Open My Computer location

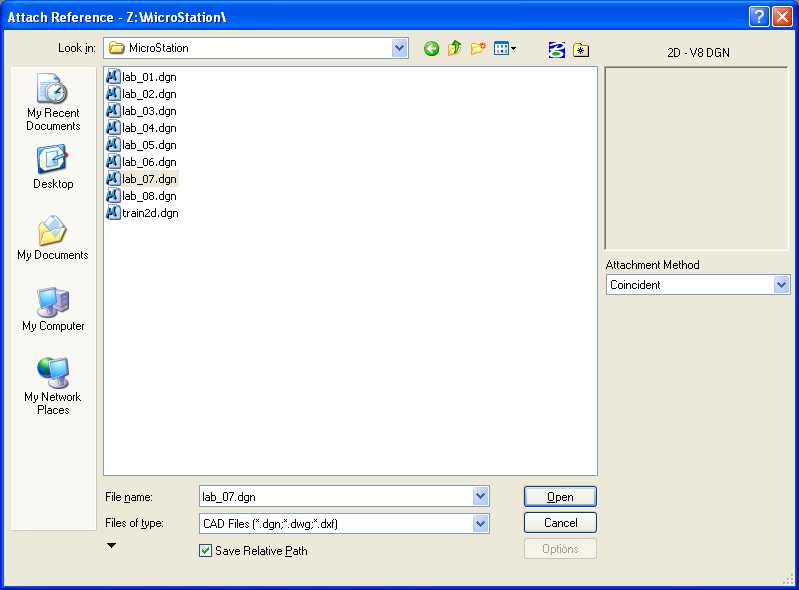coord(53,310)
